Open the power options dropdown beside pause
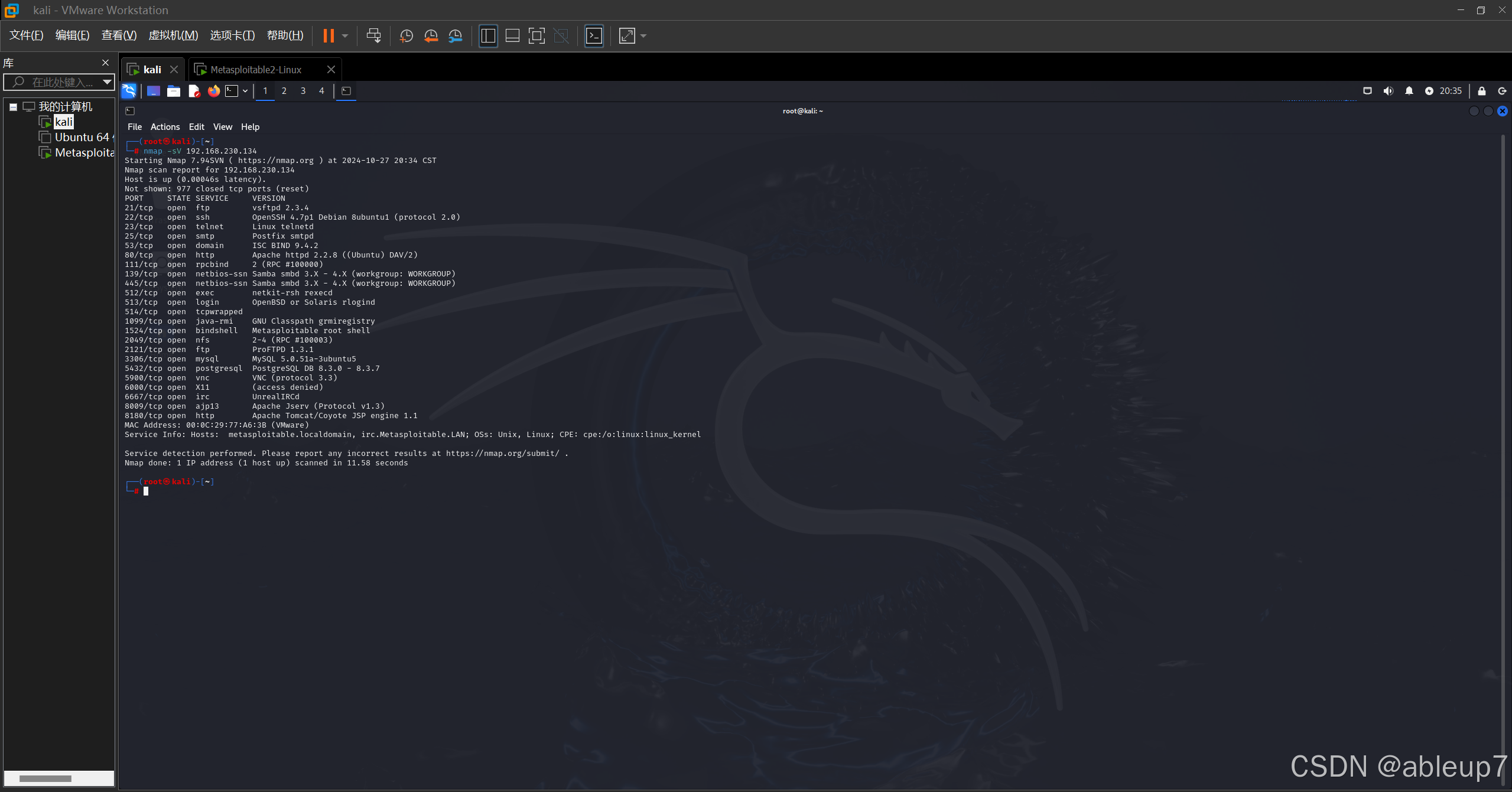Screen dimensions: 1512x792 (345, 36)
